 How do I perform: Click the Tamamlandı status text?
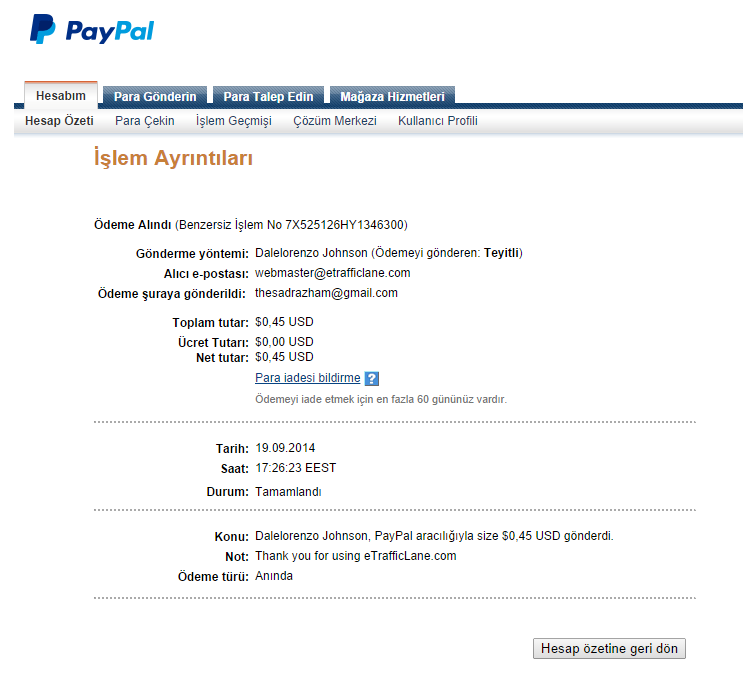288,492
